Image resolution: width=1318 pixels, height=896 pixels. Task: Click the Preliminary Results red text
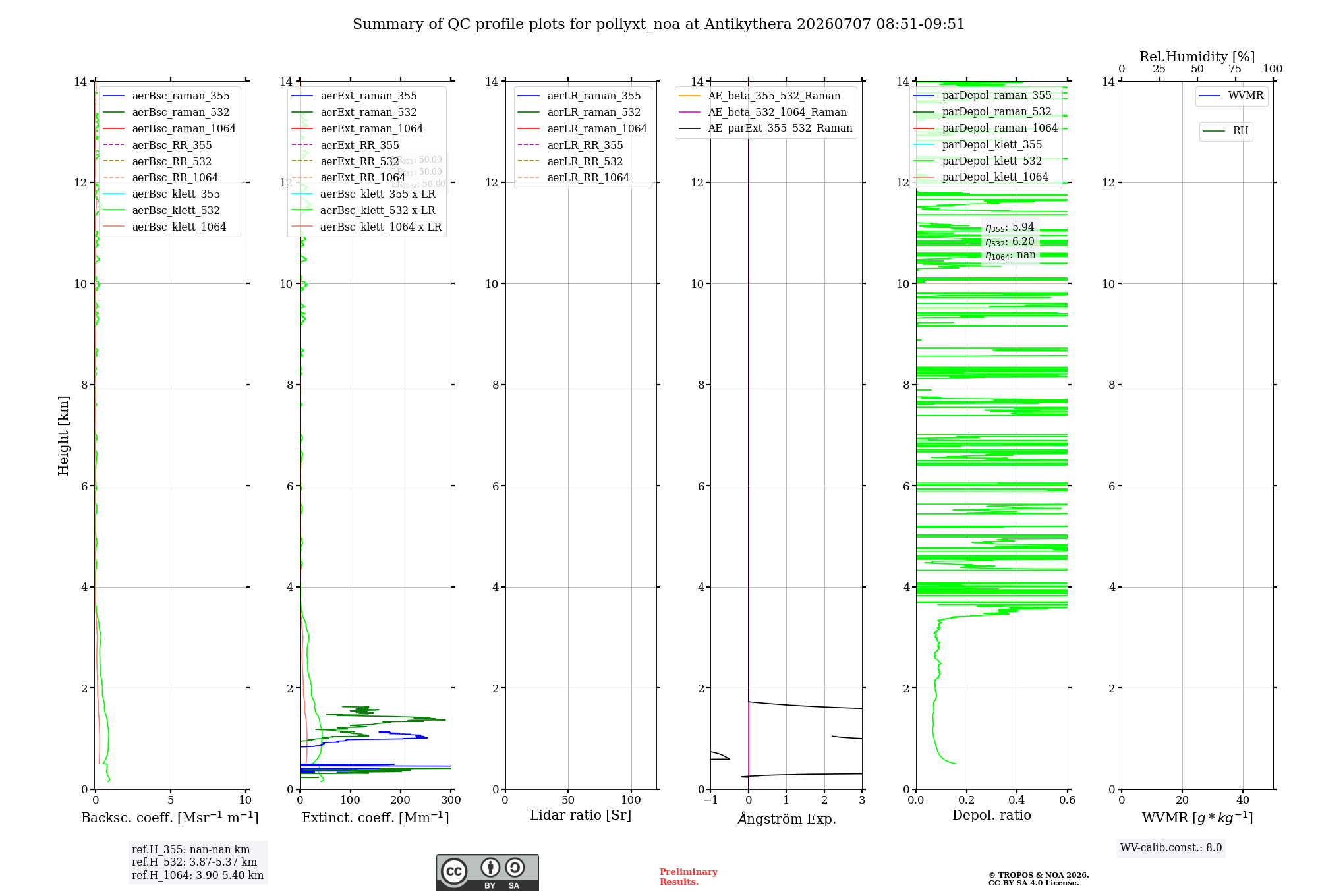[688, 877]
